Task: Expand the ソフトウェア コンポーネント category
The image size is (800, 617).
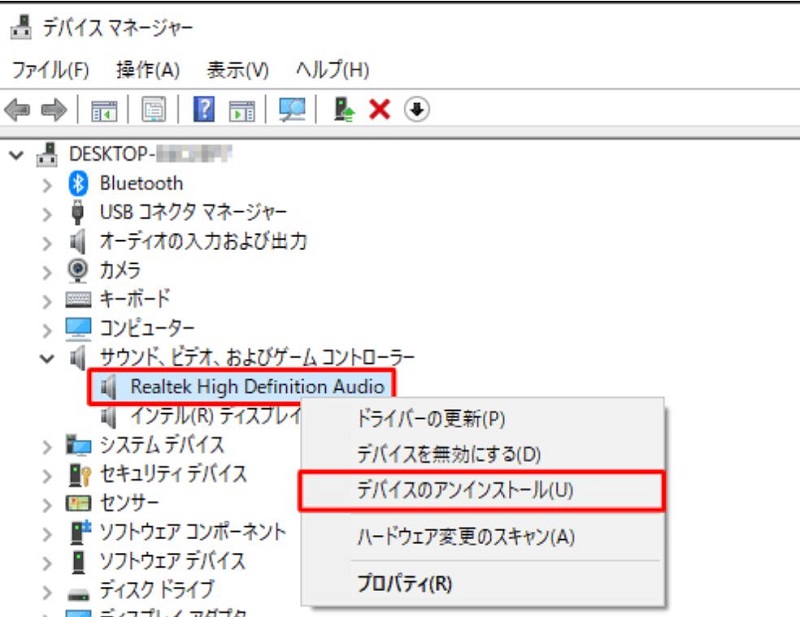Action: (47, 534)
